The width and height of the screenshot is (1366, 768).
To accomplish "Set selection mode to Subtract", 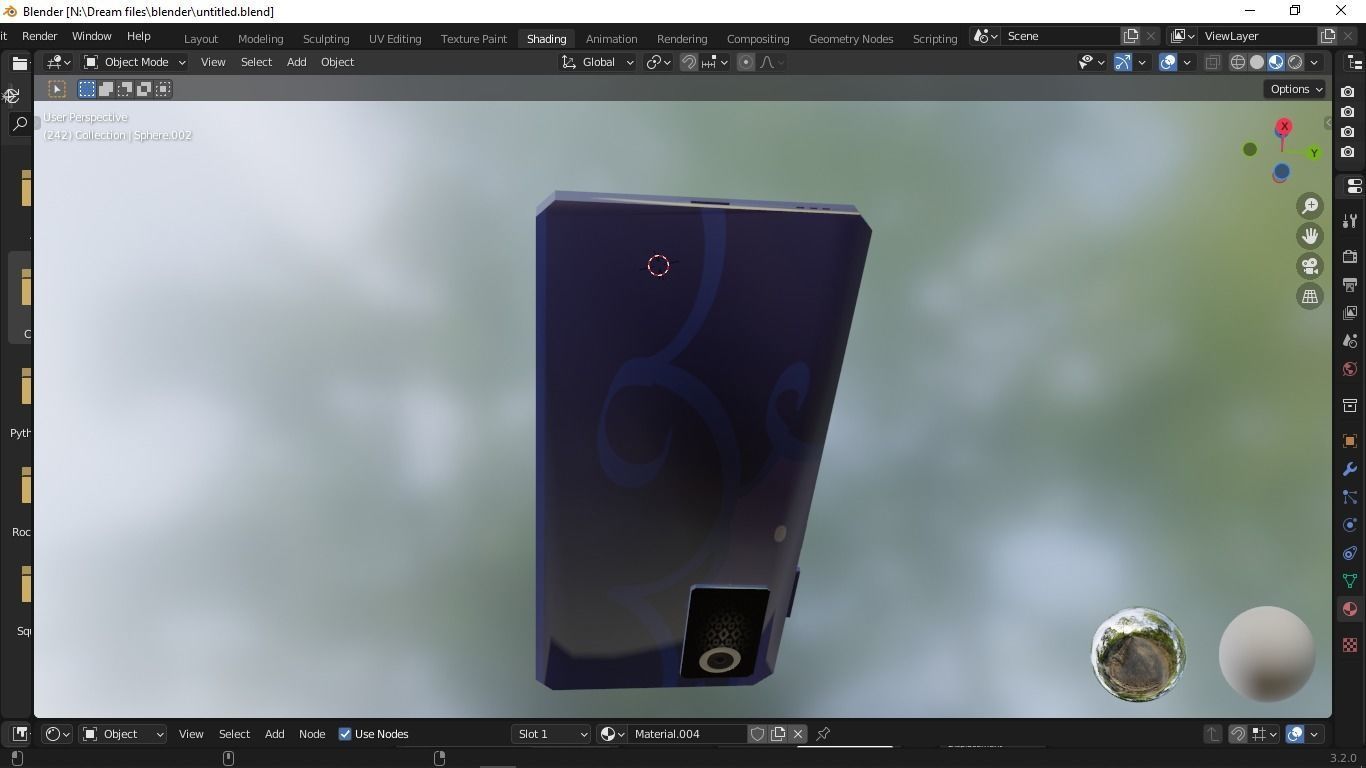I will point(125,89).
